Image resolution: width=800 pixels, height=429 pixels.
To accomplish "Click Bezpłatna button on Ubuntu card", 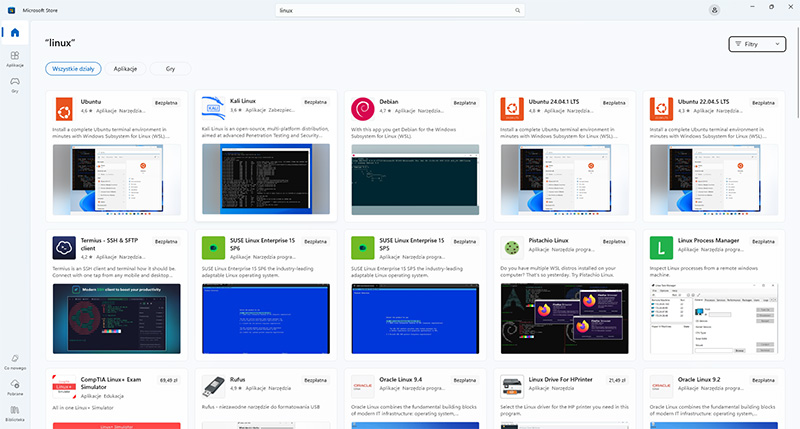I will tap(166, 103).
